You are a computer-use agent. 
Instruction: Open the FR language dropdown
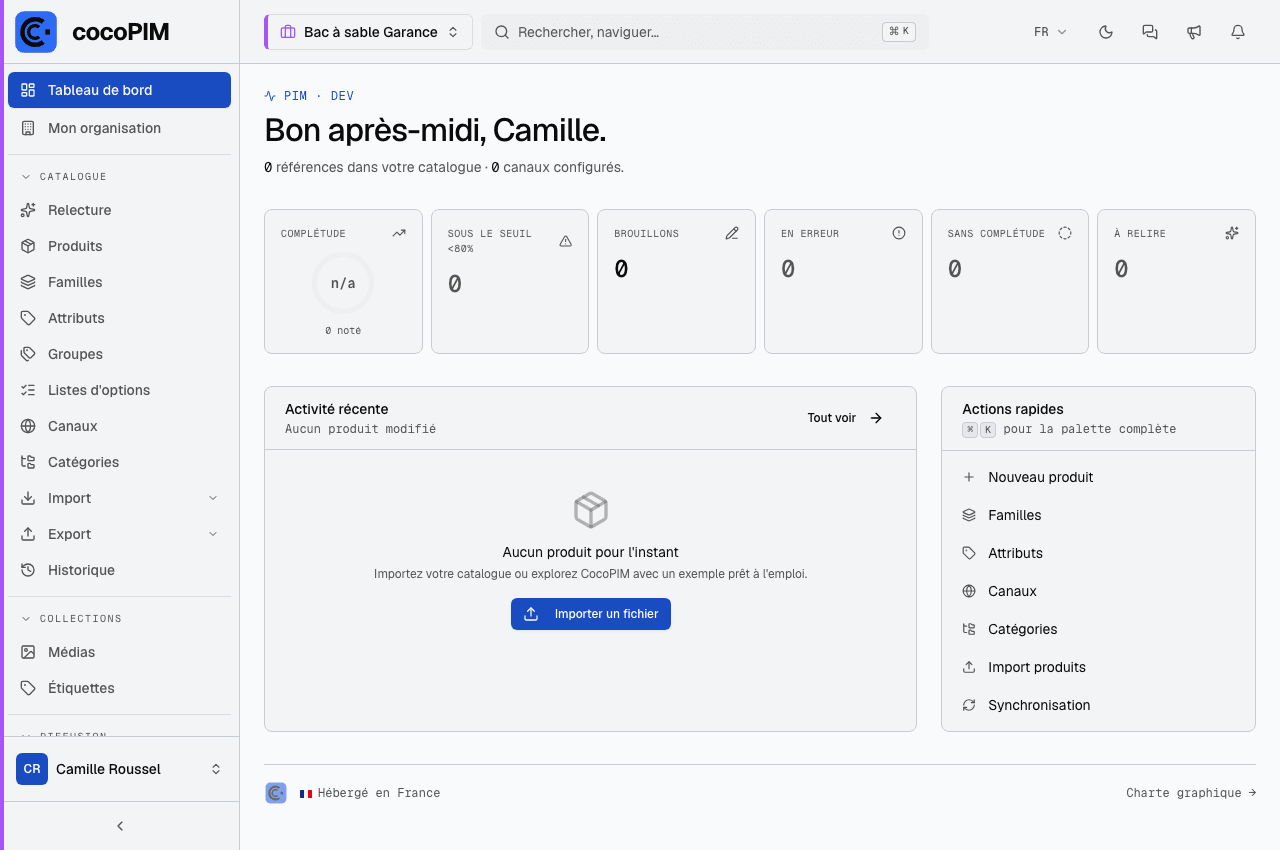(1051, 32)
